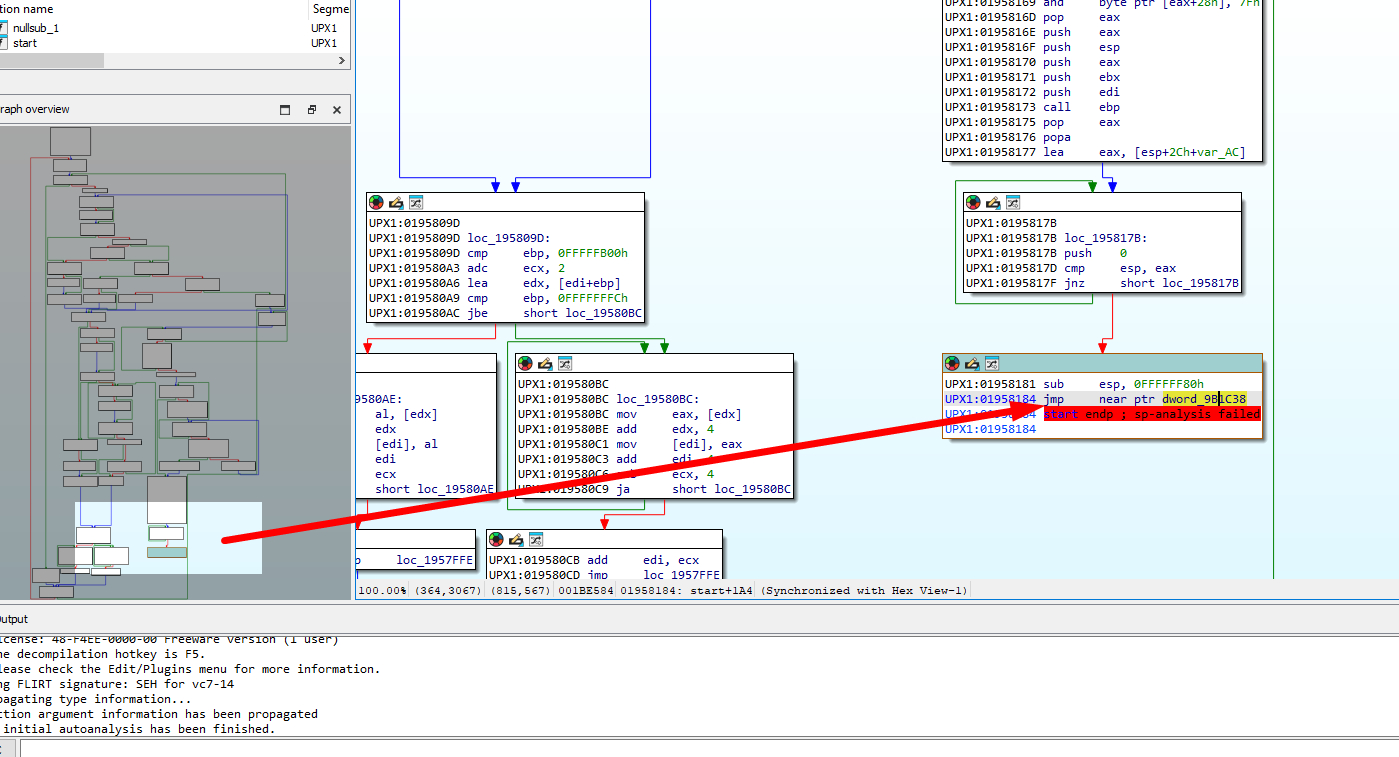
Task: Click group icon on the jmp dword_9B1C38 block
Action: coord(992,363)
